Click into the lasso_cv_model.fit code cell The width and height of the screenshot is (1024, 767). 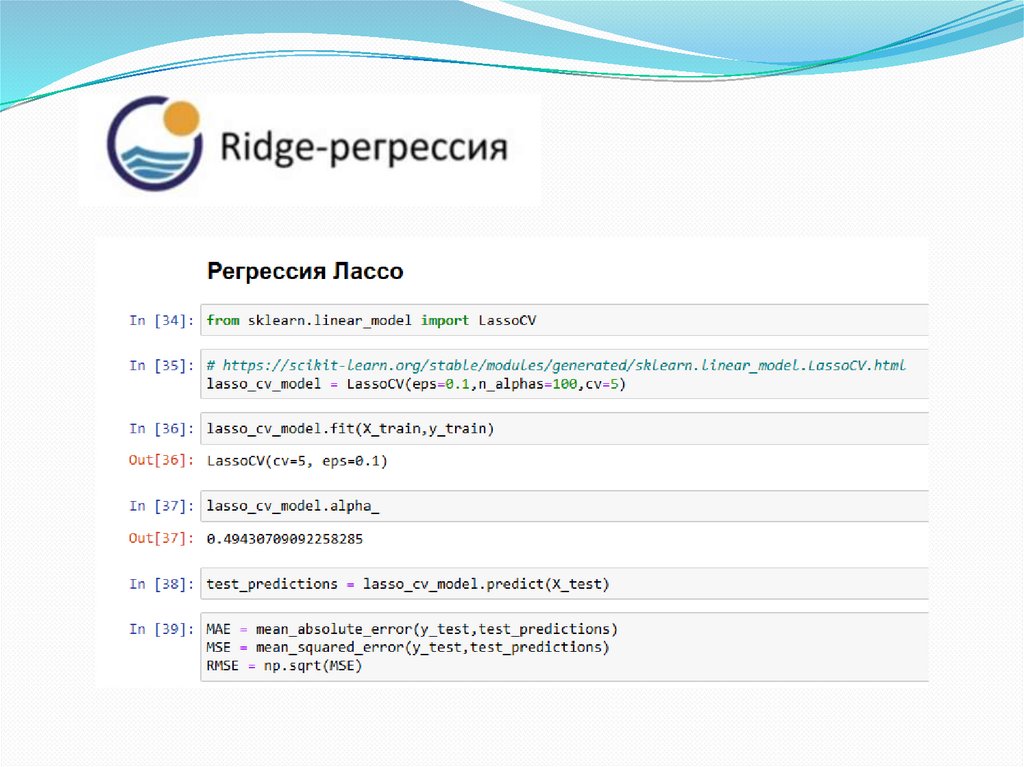tap(560, 429)
